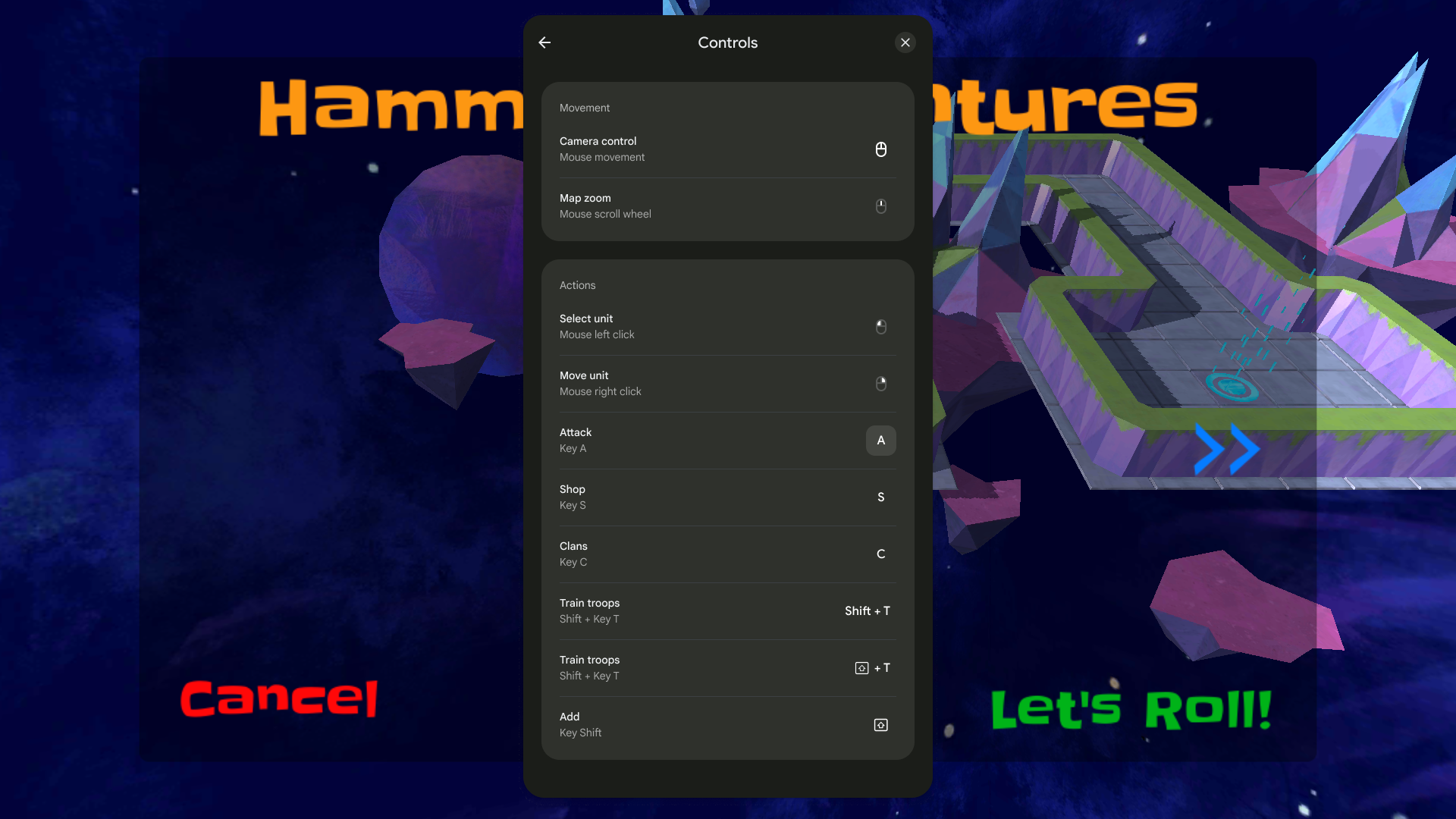Click the Shift+T Train troops icon first
1456x819 pixels.
(x=867, y=611)
